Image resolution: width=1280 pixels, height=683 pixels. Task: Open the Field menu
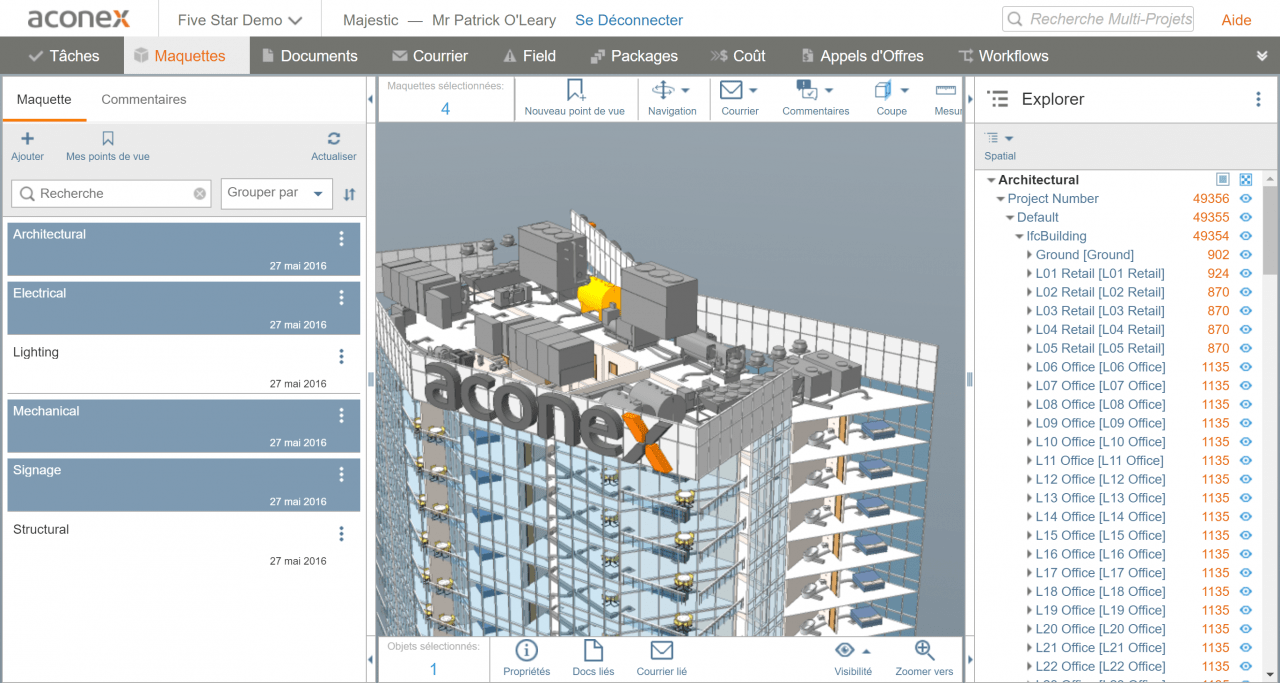coord(529,56)
